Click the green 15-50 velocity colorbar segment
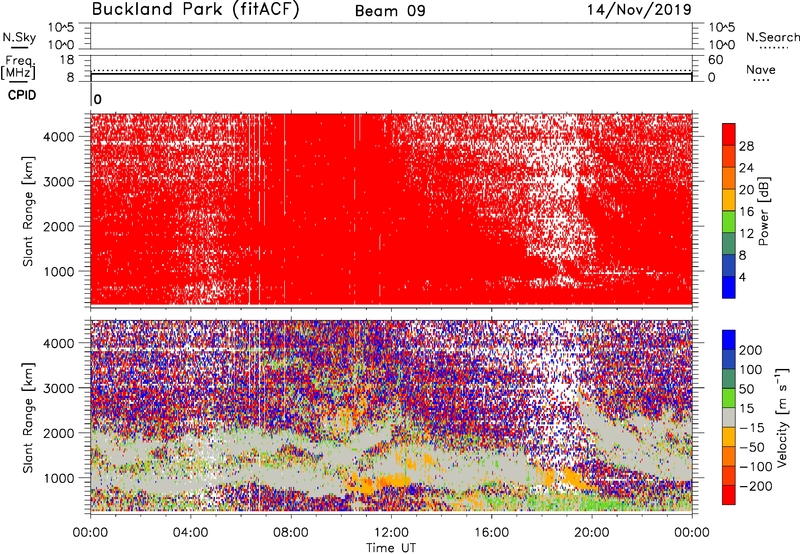 [x=729, y=398]
